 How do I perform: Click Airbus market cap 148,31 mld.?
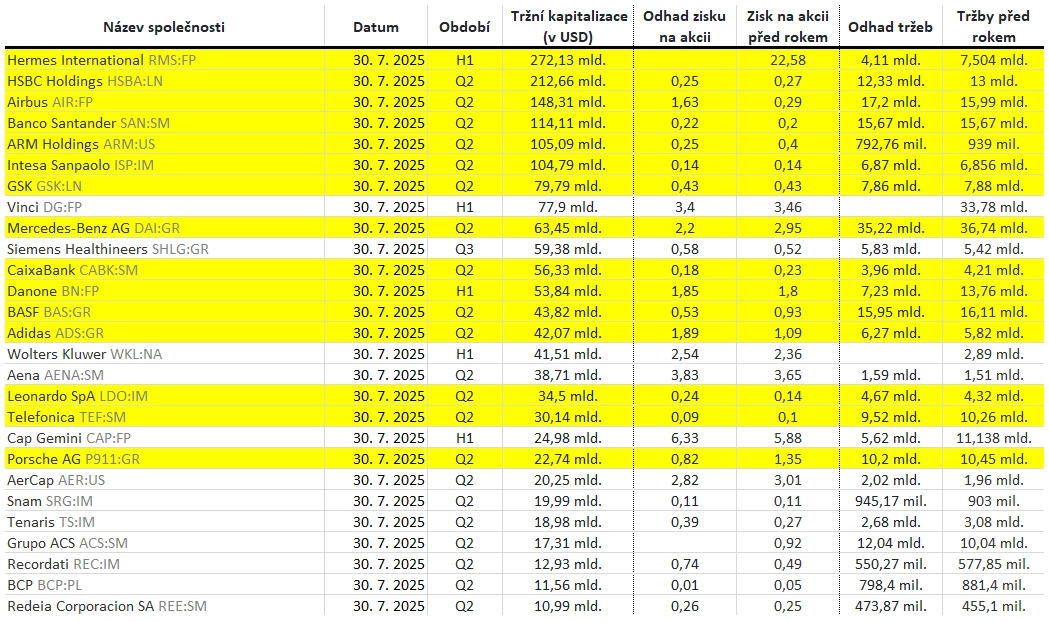[x=568, y=102]
